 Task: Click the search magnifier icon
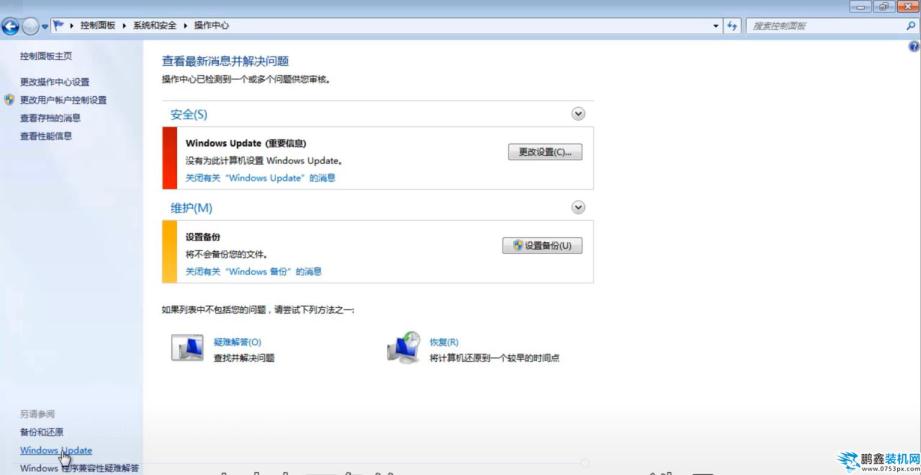pyautogui.click(x=910, y=26)
